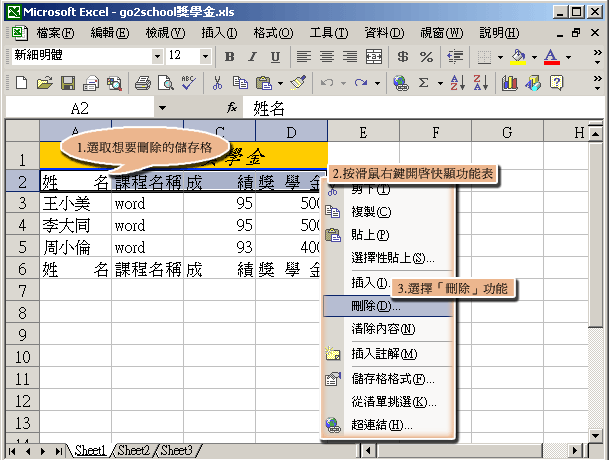This screenshot has height=460, width=609.
Task: Open the Chart Wizard icon
Action: pyautogui.click(x=510, y=83)
